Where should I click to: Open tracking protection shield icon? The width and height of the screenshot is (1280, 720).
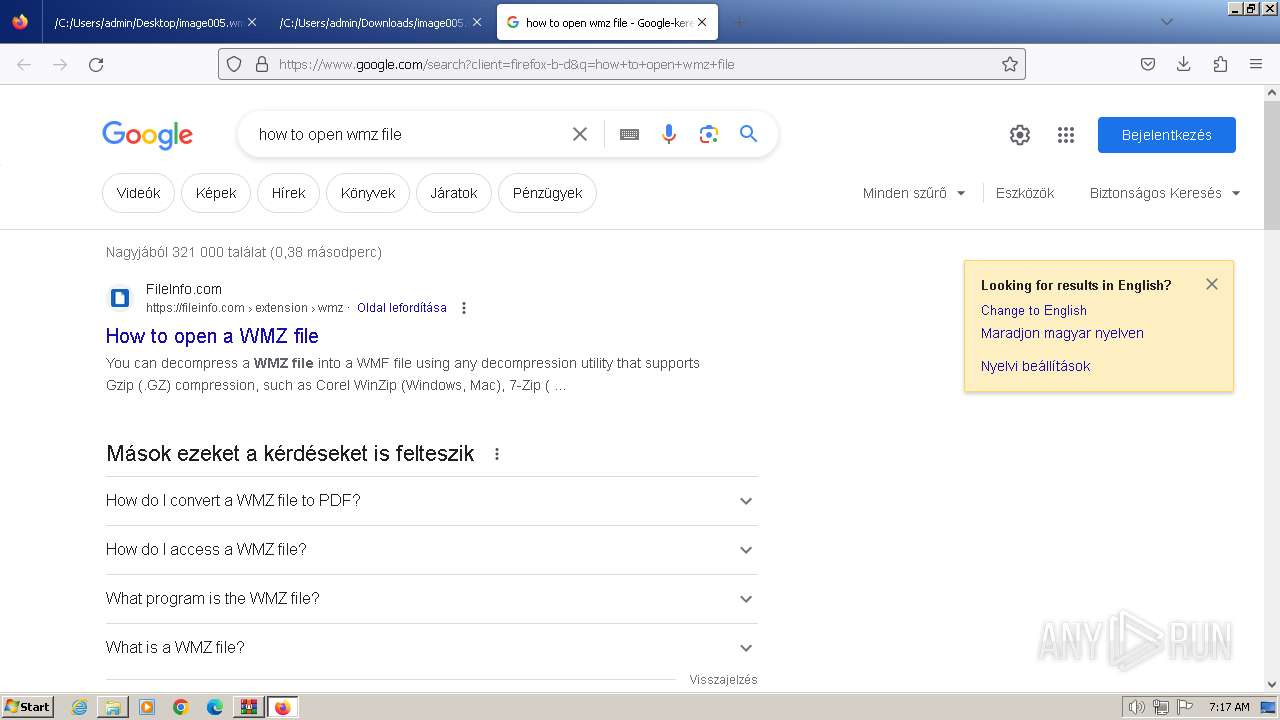coord(234,64)
